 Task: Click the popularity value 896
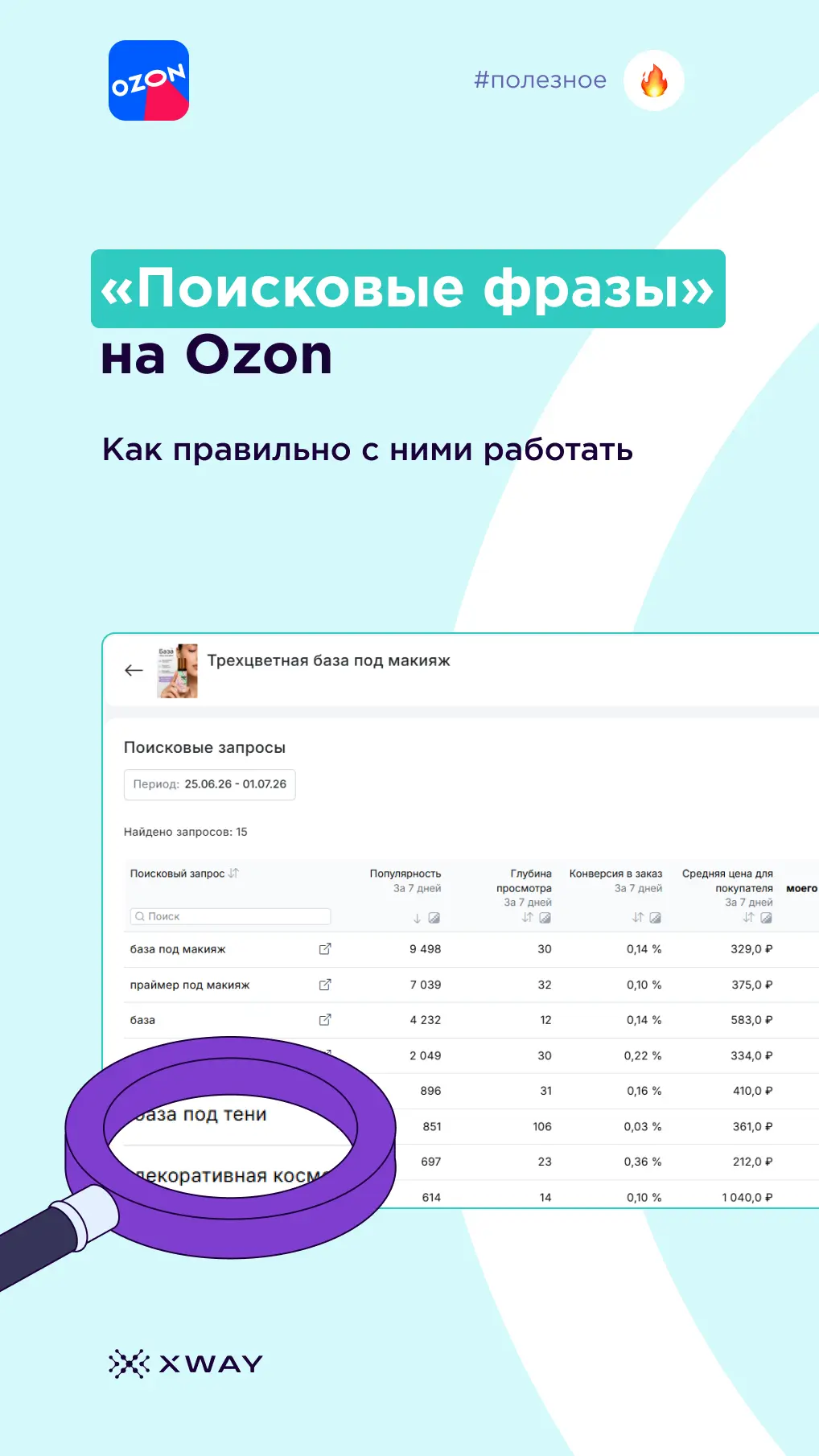pyautogui.click(x=430, y=1091)
